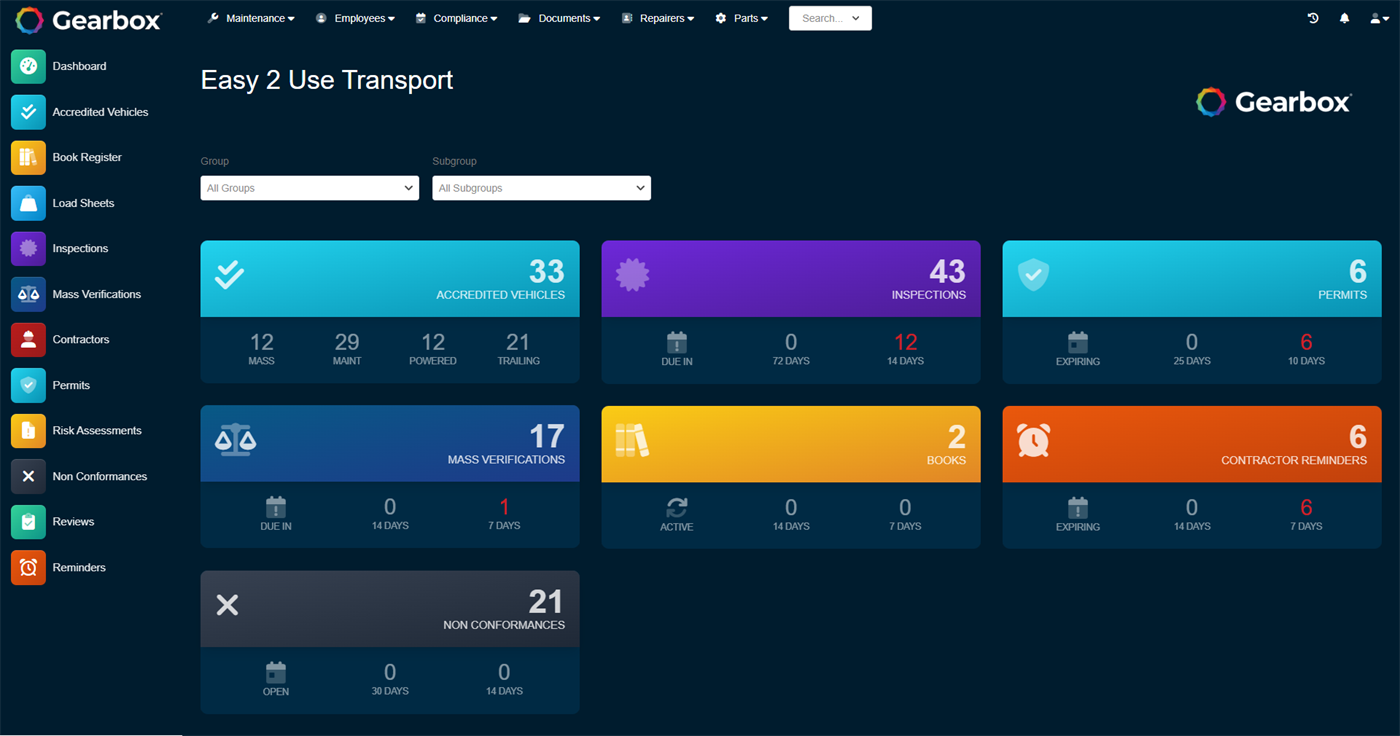
Task: Select the 21 Trailing vehicles count
Action: click(x=518, y=342)
